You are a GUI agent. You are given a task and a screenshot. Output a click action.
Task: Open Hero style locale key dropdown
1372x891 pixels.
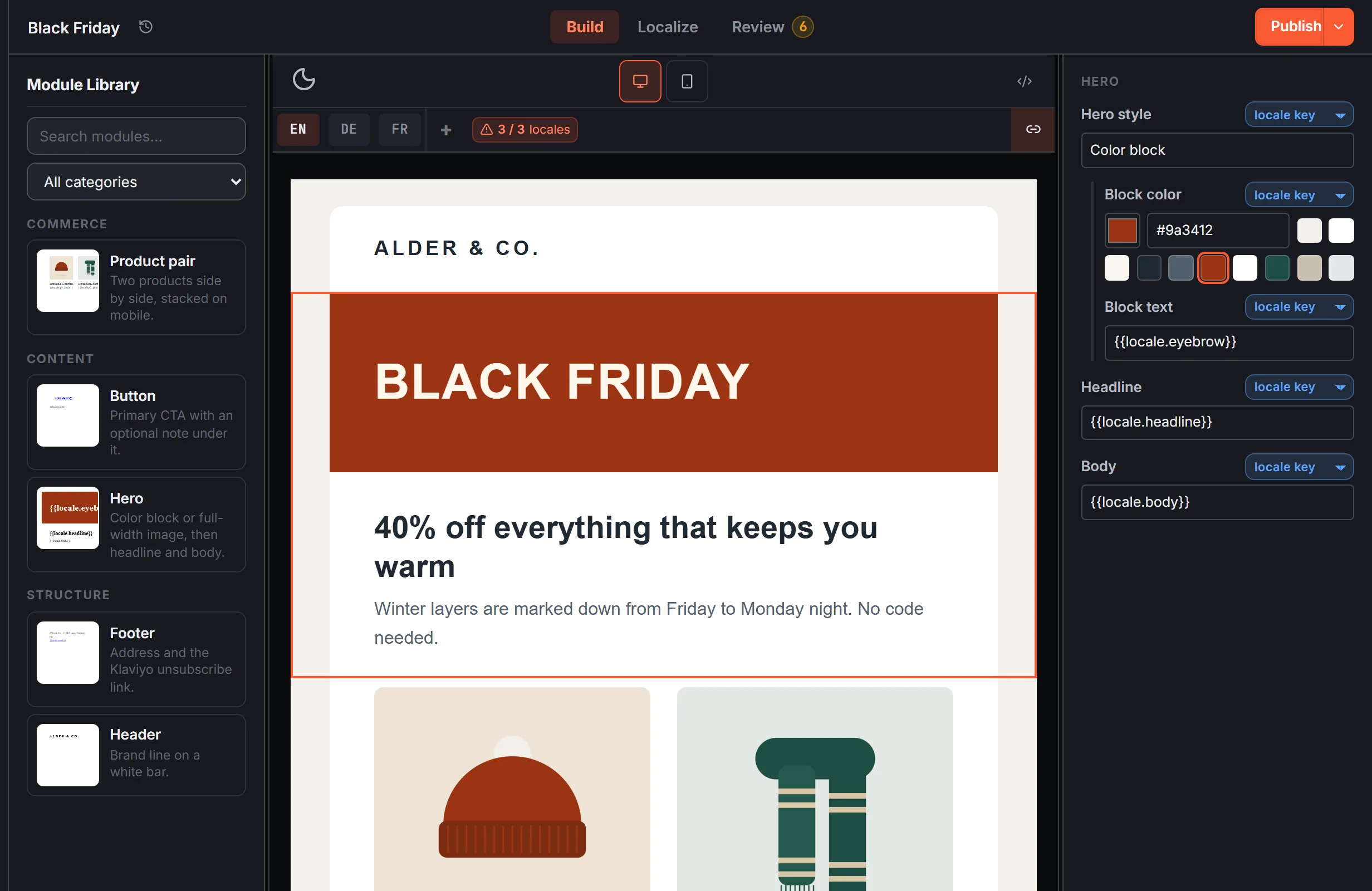pyautogui.click(x=1299, y=114)
